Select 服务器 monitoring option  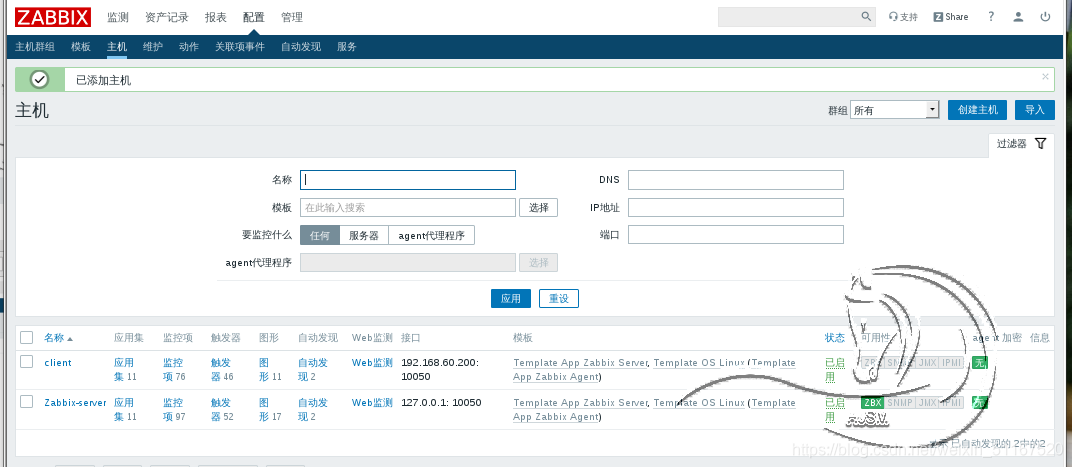363,235
